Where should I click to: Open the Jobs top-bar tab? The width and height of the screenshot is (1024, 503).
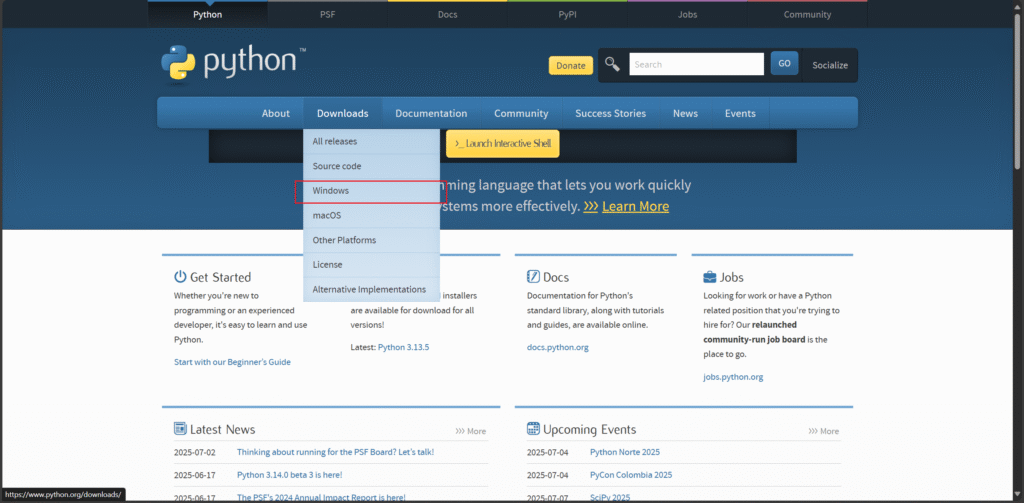click(x=688, y=14)
